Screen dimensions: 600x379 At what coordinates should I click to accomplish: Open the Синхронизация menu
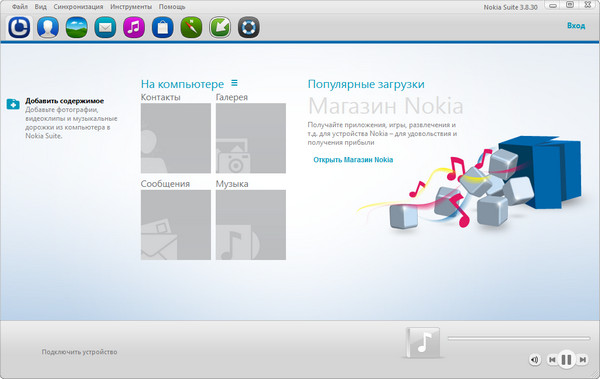point(78,7)
